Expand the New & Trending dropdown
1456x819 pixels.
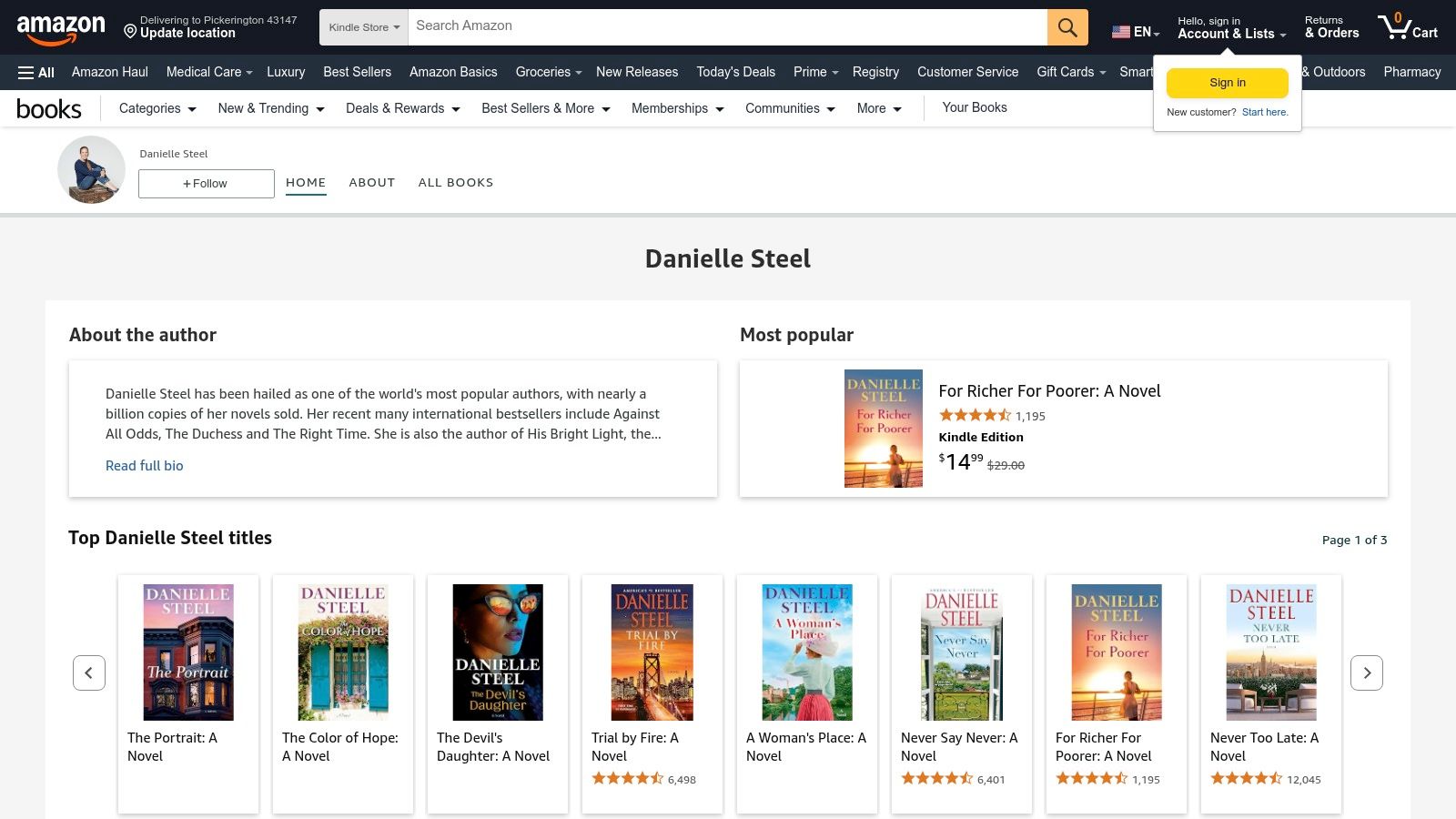point(271,108)
